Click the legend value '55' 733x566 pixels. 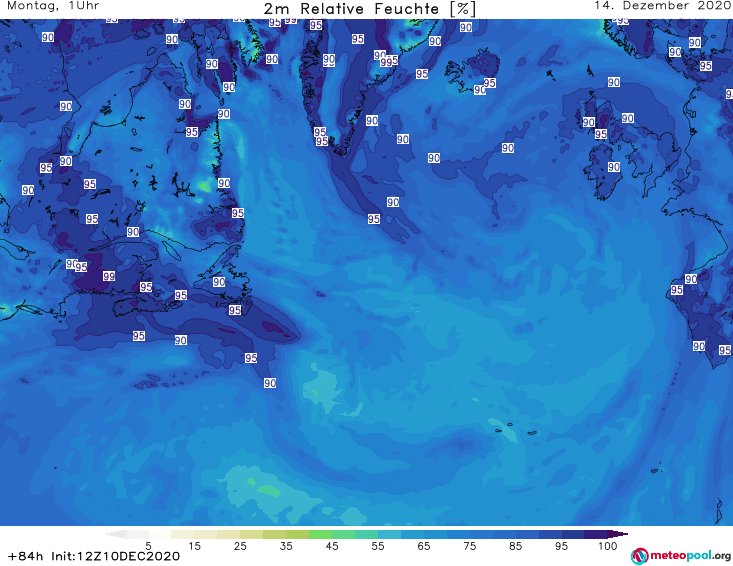[x=378, y=546]
